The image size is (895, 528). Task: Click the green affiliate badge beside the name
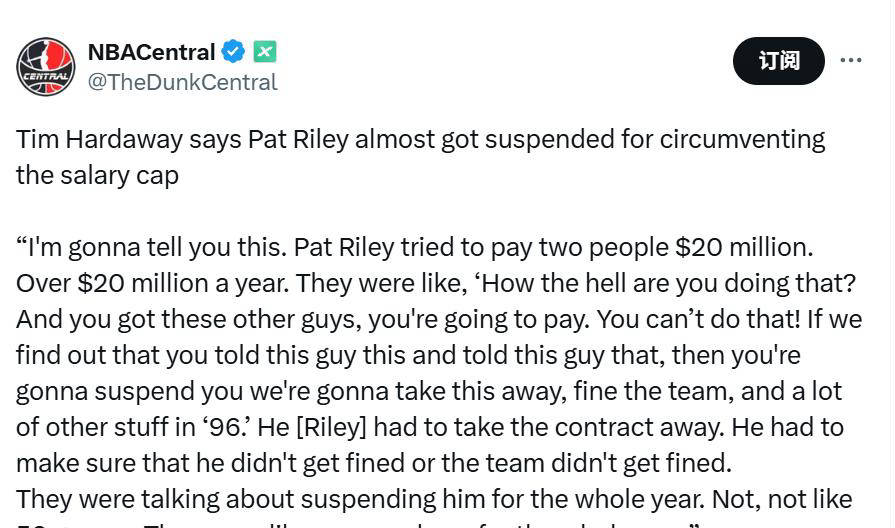[264, 52]
